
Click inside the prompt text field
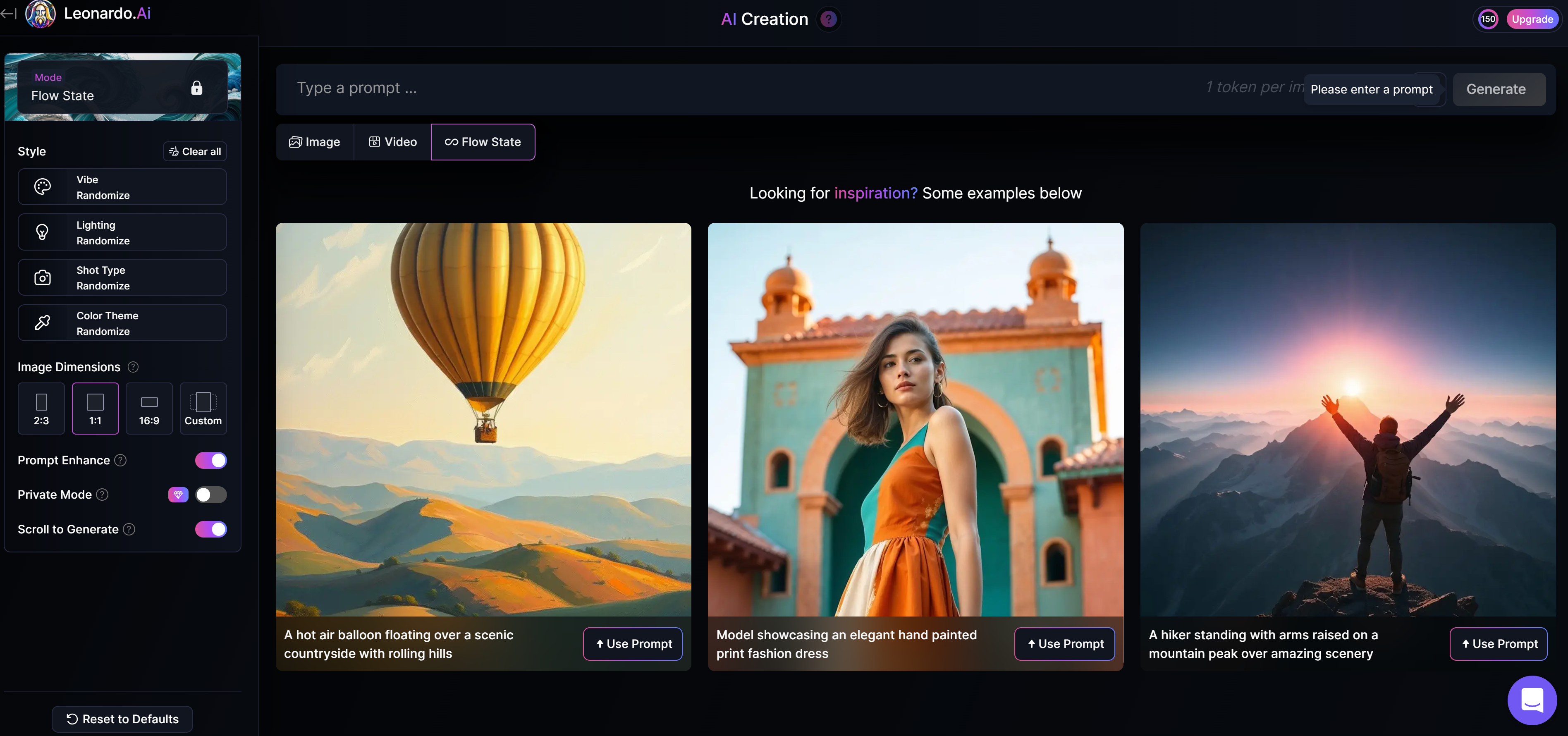click(x=548, y=88)
